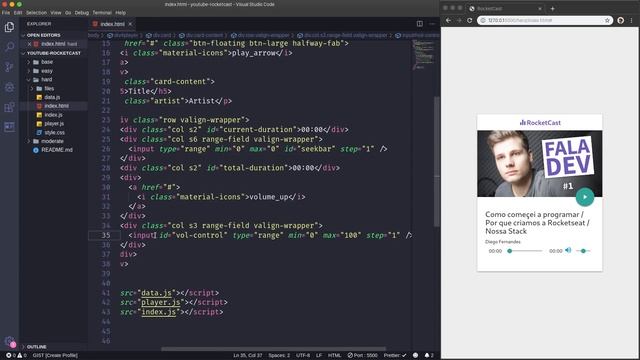The image size is (640, 360).
Task: Click the browser forward arrow
Action: (x=459, y=20)
